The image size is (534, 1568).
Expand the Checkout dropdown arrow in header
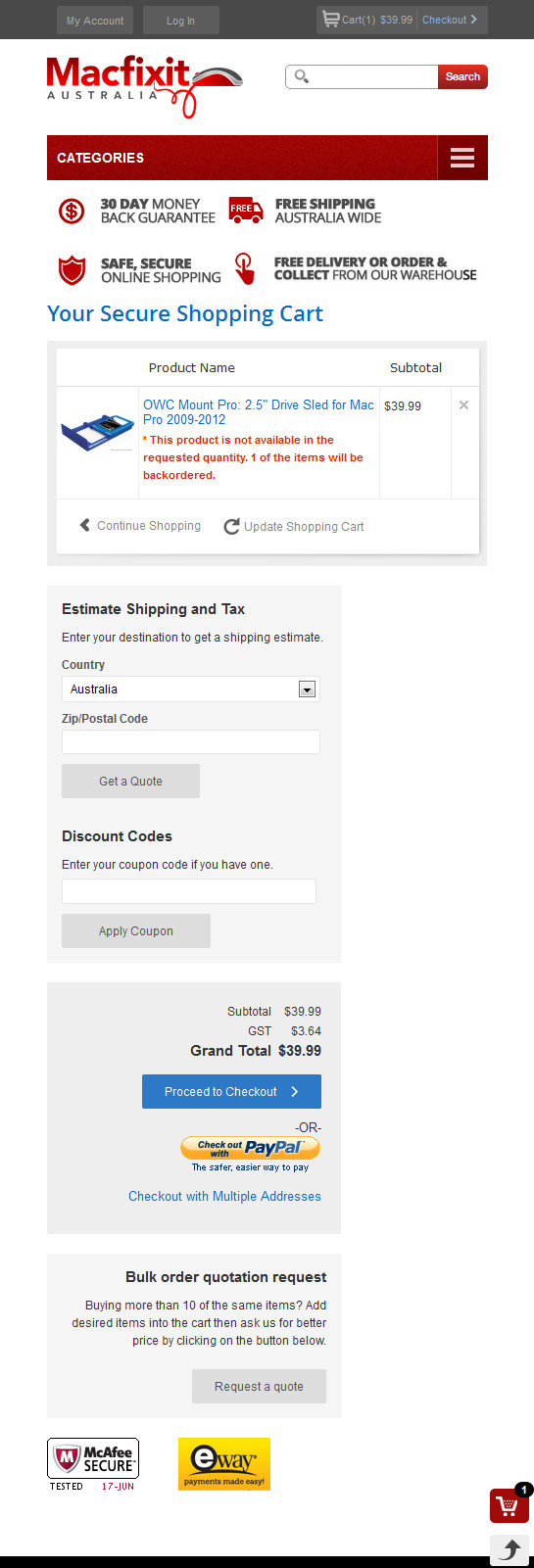click(x=474, y=19)
